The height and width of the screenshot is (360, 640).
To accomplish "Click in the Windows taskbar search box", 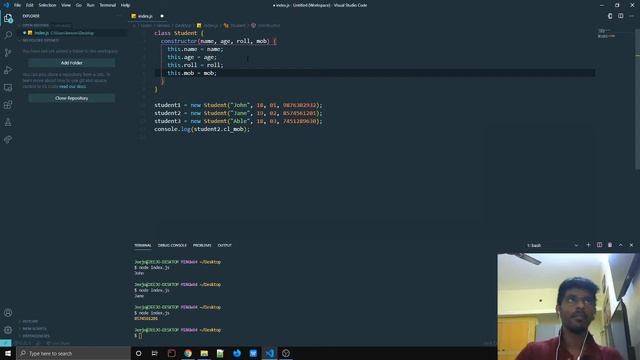I will 73,353.
